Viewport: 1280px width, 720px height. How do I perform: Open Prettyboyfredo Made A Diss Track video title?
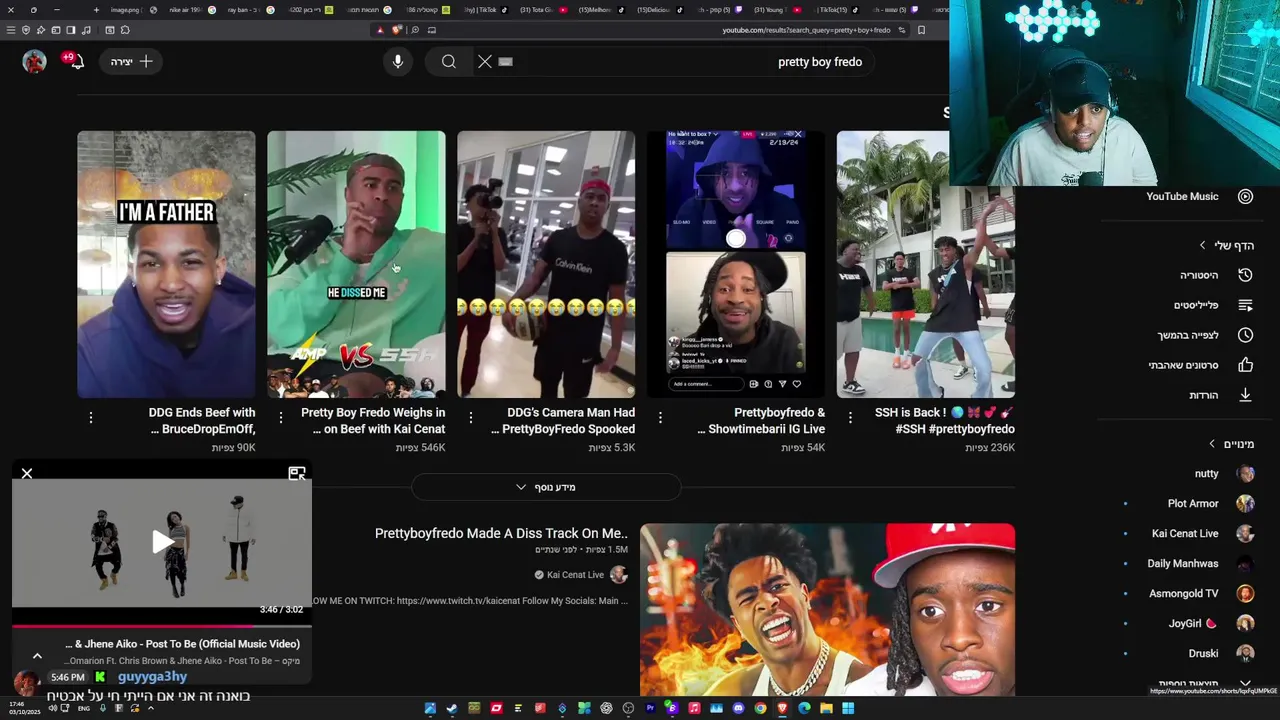pyautogui.click(x=501, y=534)
